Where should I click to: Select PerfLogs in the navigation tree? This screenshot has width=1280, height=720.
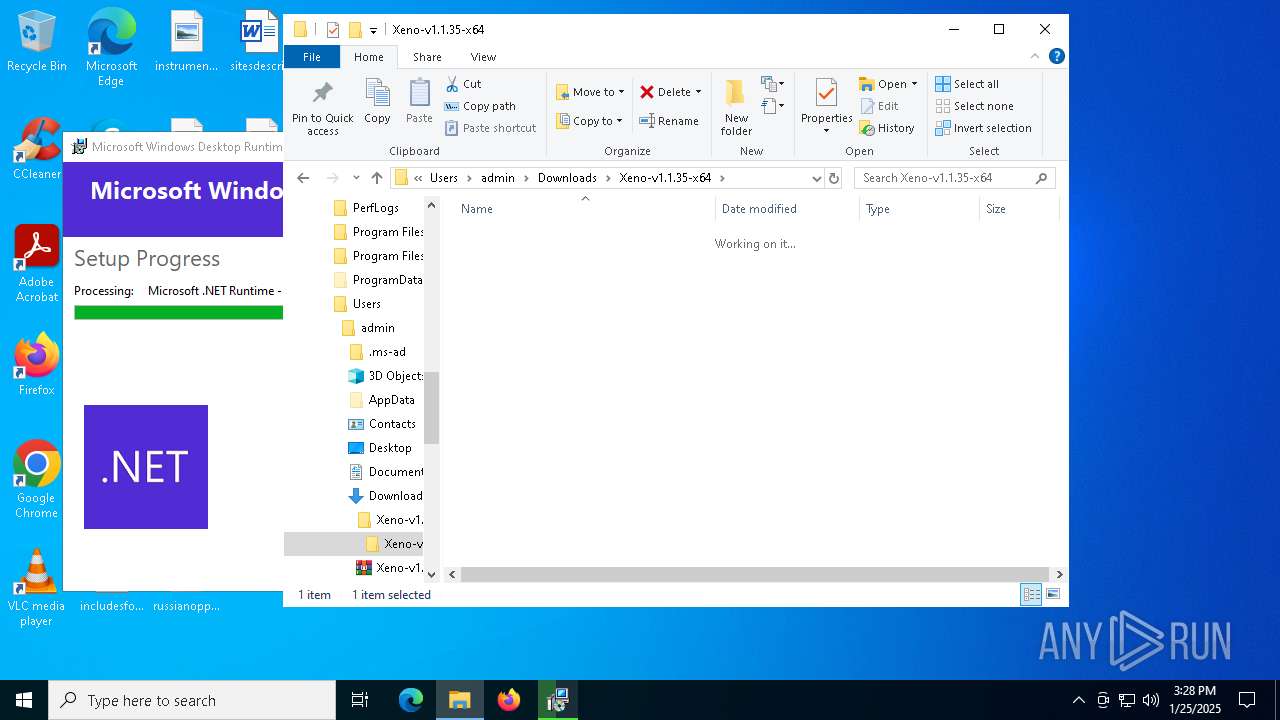pos(375,208)
